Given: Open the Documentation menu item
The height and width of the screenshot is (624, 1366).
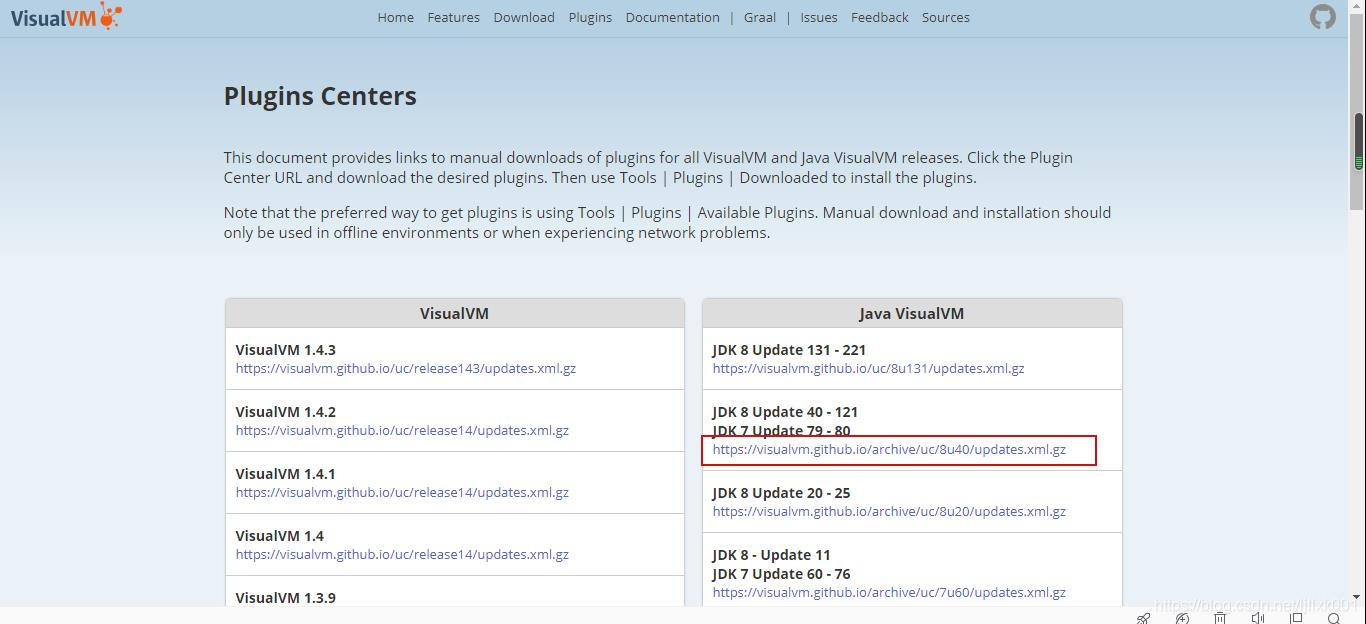Looking at the screenshot, I should pyautogui.click(x=672, y=17).
